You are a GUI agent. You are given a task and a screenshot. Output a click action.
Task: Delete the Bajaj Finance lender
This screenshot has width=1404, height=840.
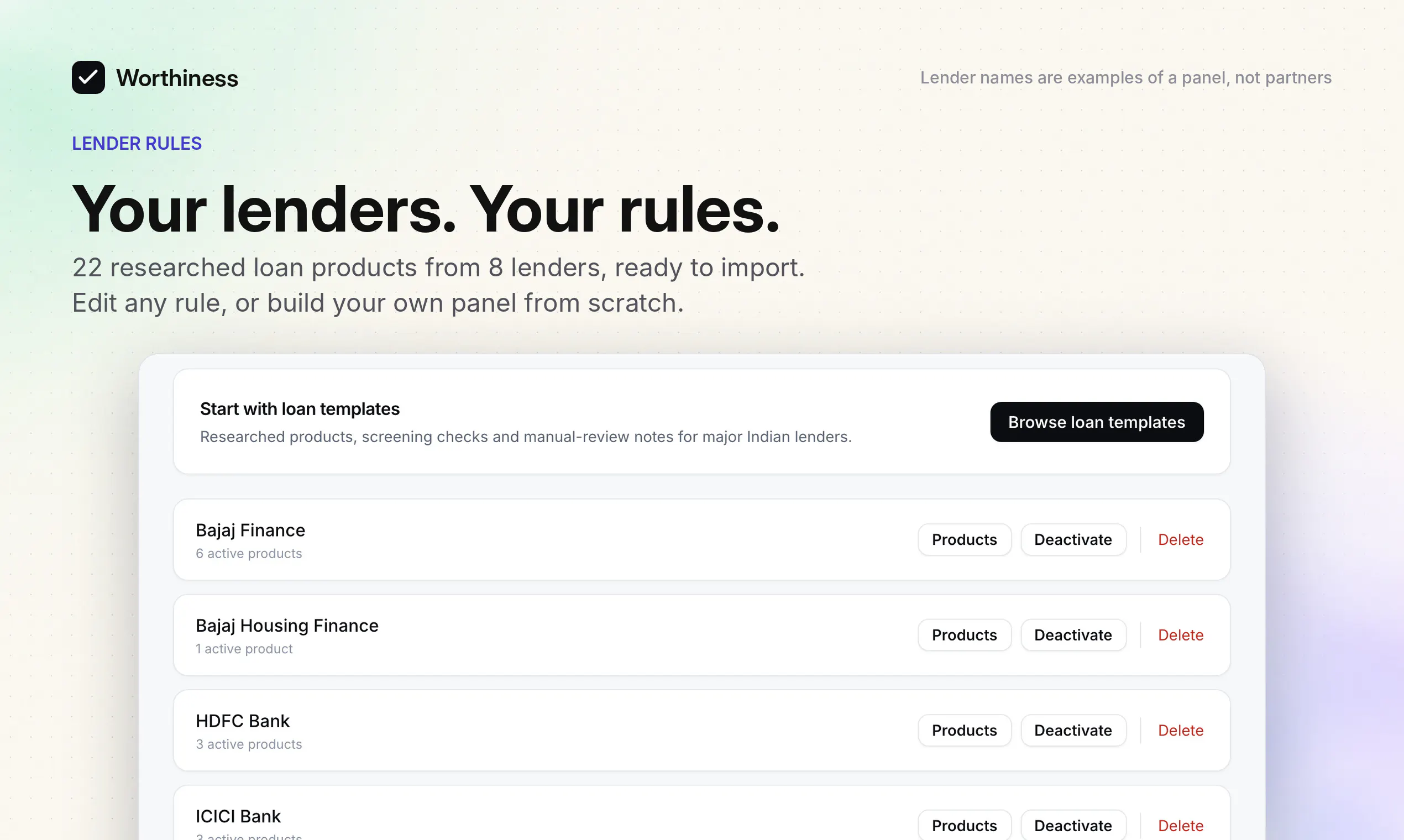[1180, 539]
